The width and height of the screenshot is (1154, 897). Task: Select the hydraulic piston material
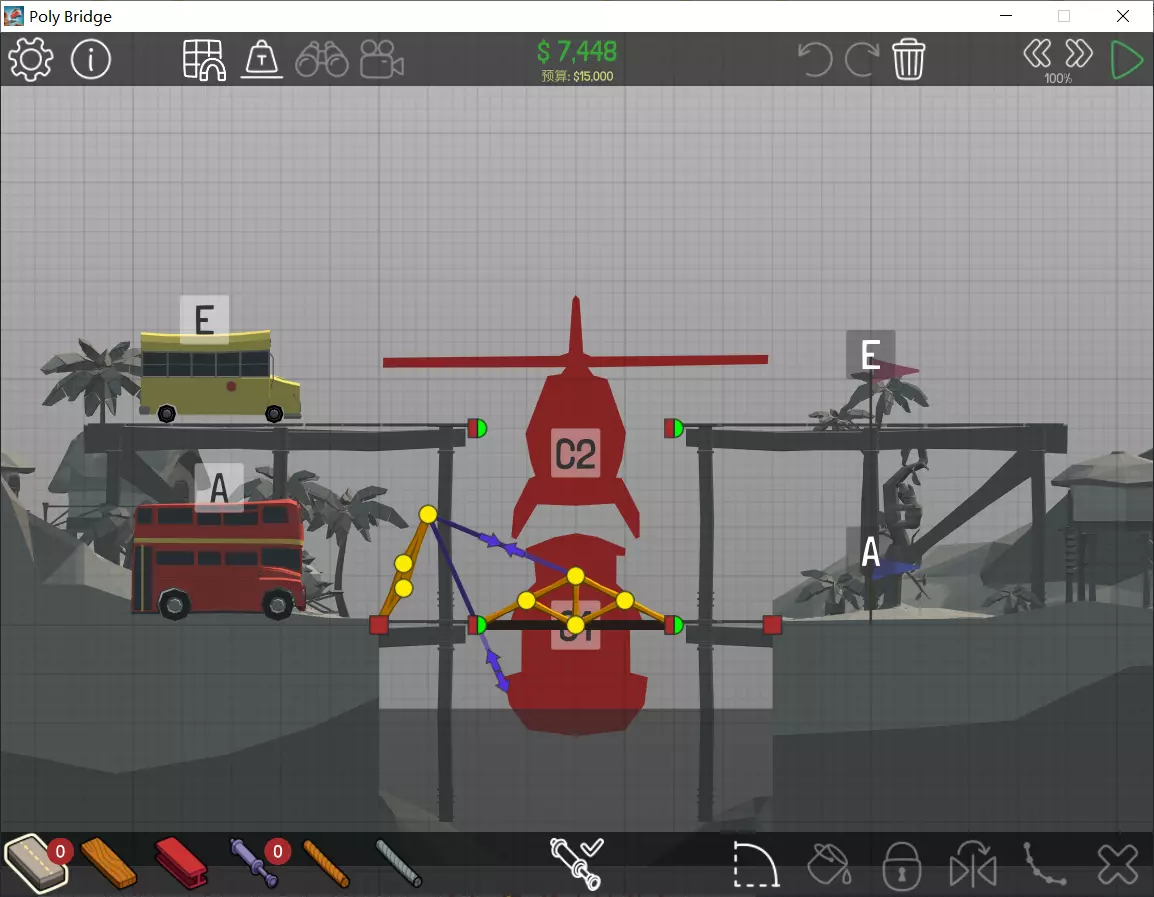point(254,862)
